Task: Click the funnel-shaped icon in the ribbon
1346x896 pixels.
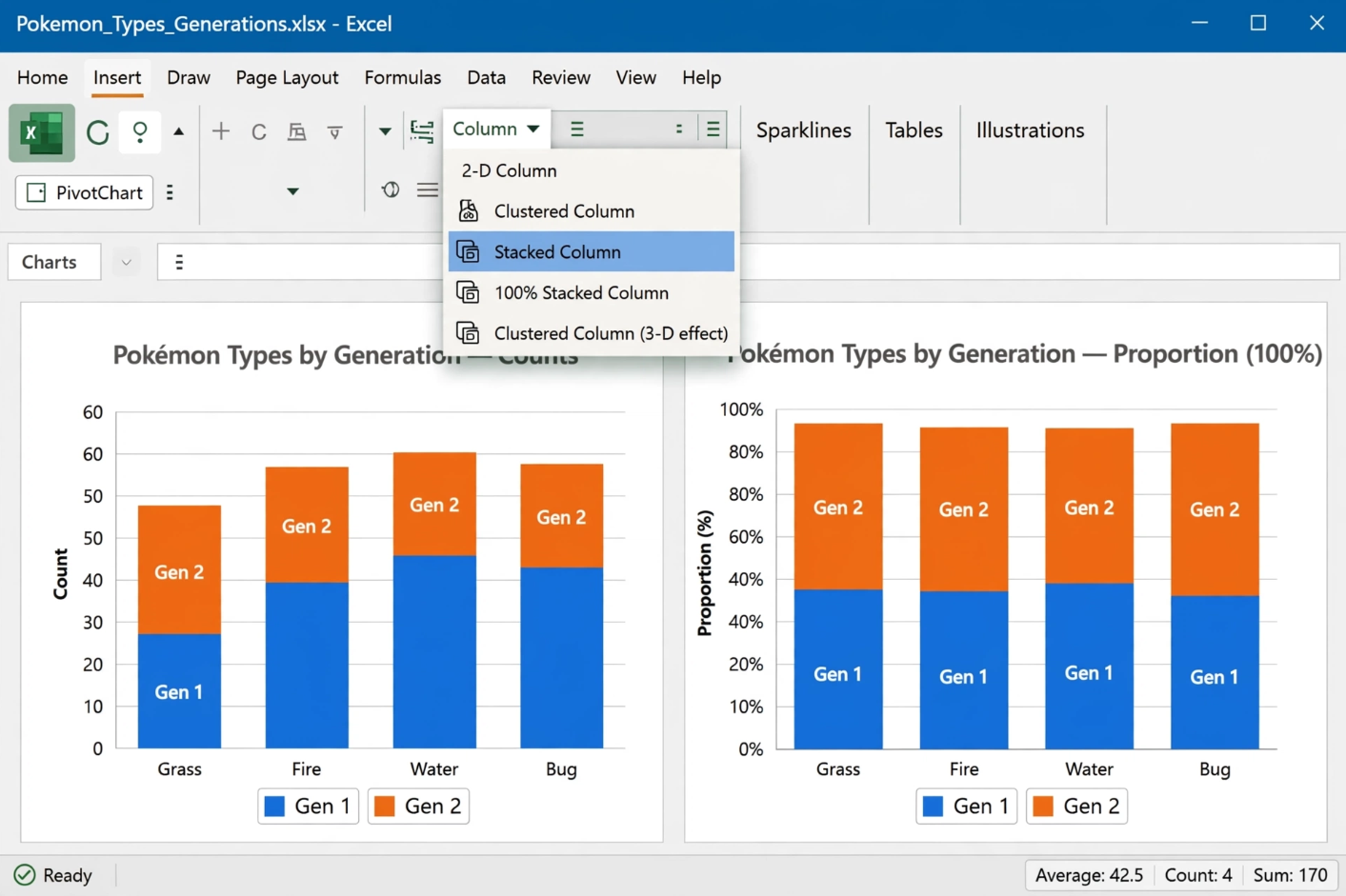Action: [335, 132]
